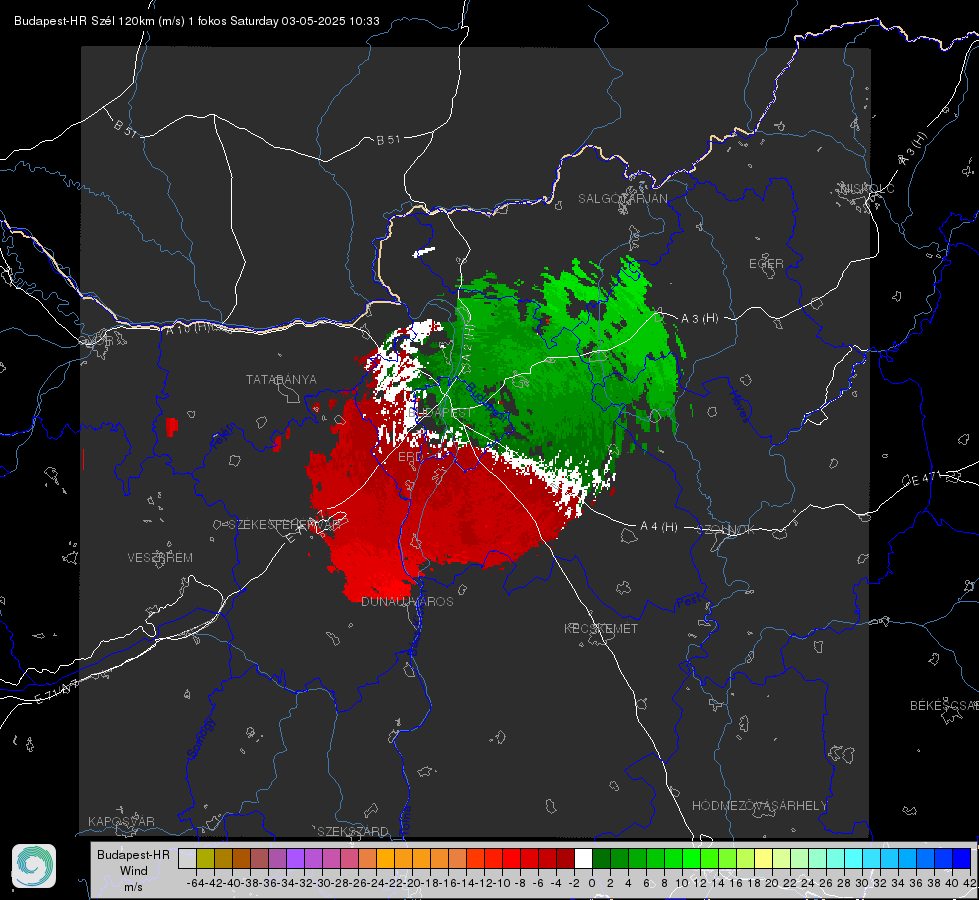The image size is (979, 900).
Task: Click the ÉRD town label
Action: 410,457
